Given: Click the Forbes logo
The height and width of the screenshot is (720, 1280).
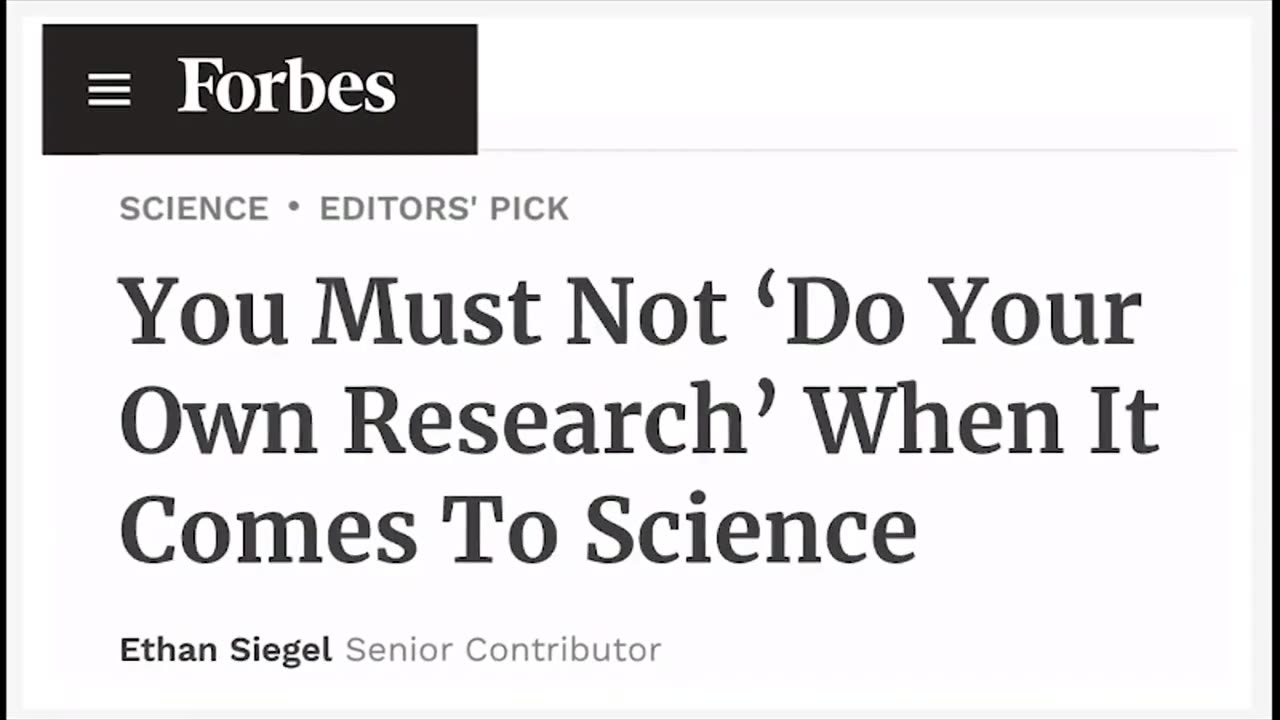Looking at the screenshot, I should [x=287, y=86].
